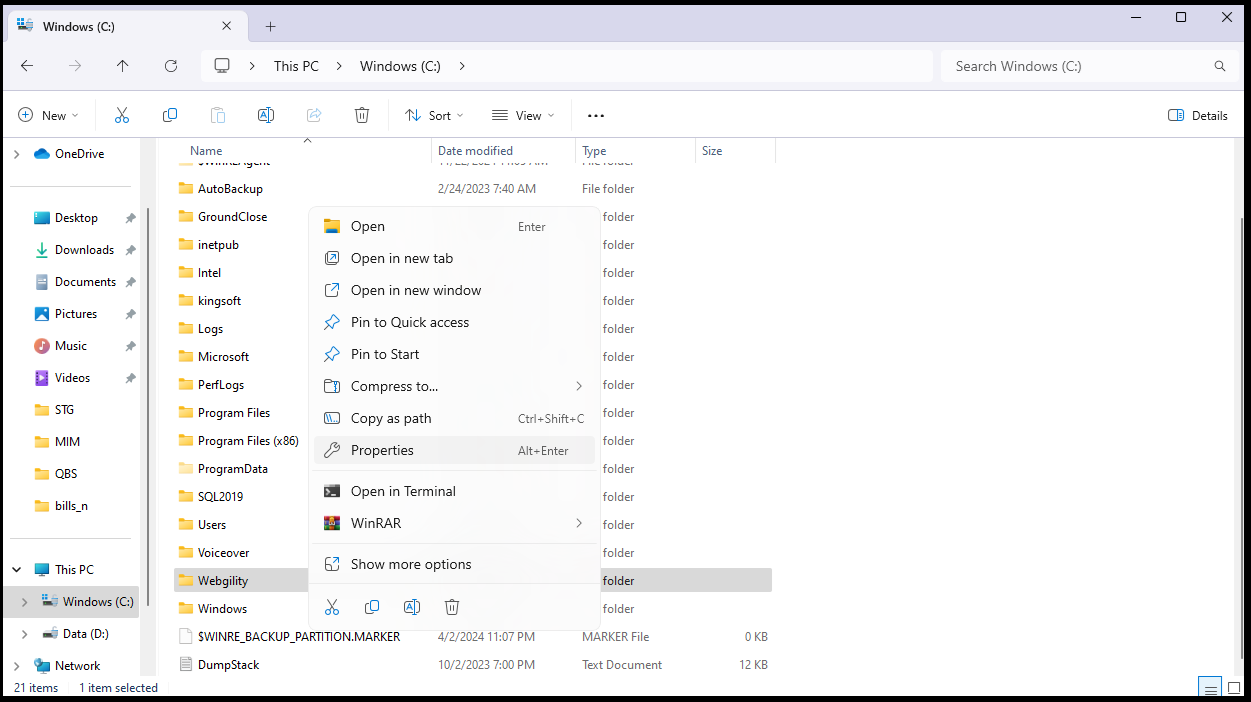Click the Copy icon in toolbar
Viewport: 1251px width, 702px height.
pyautogui.click(x=170, y=115)
